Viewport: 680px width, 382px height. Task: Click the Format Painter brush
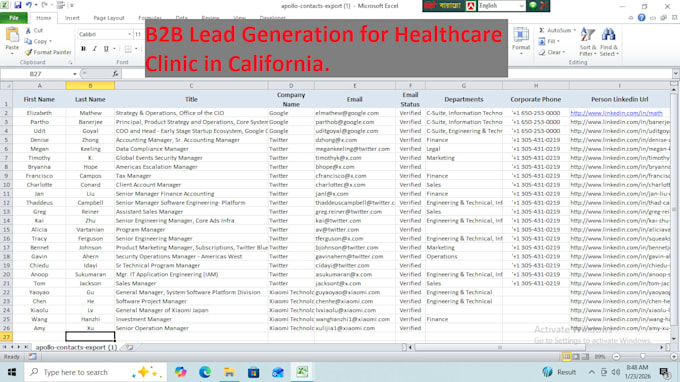[x=48, y=52]
